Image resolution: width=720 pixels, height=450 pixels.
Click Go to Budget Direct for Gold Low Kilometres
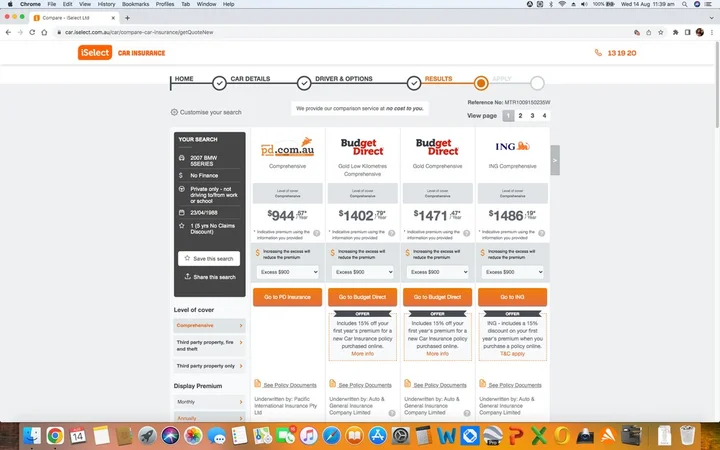pos(362,297)
